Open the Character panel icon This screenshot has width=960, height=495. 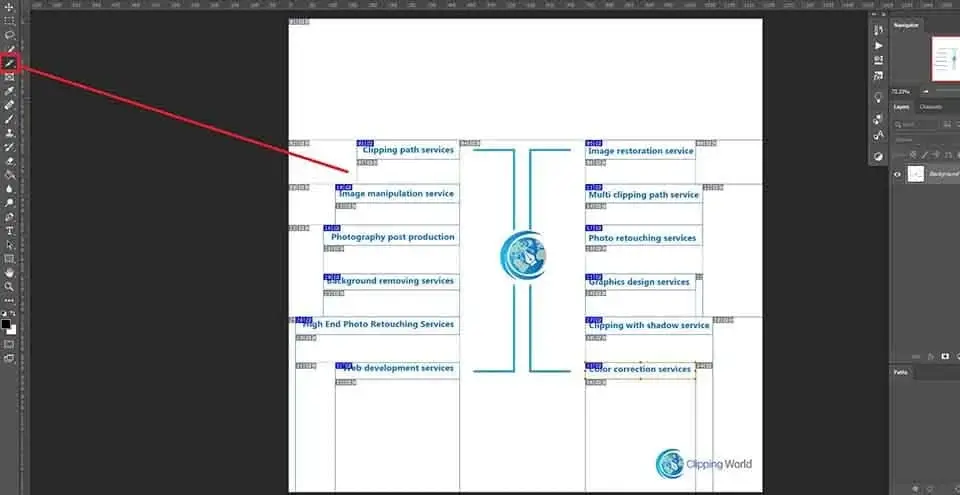click(x=879, y=134)
